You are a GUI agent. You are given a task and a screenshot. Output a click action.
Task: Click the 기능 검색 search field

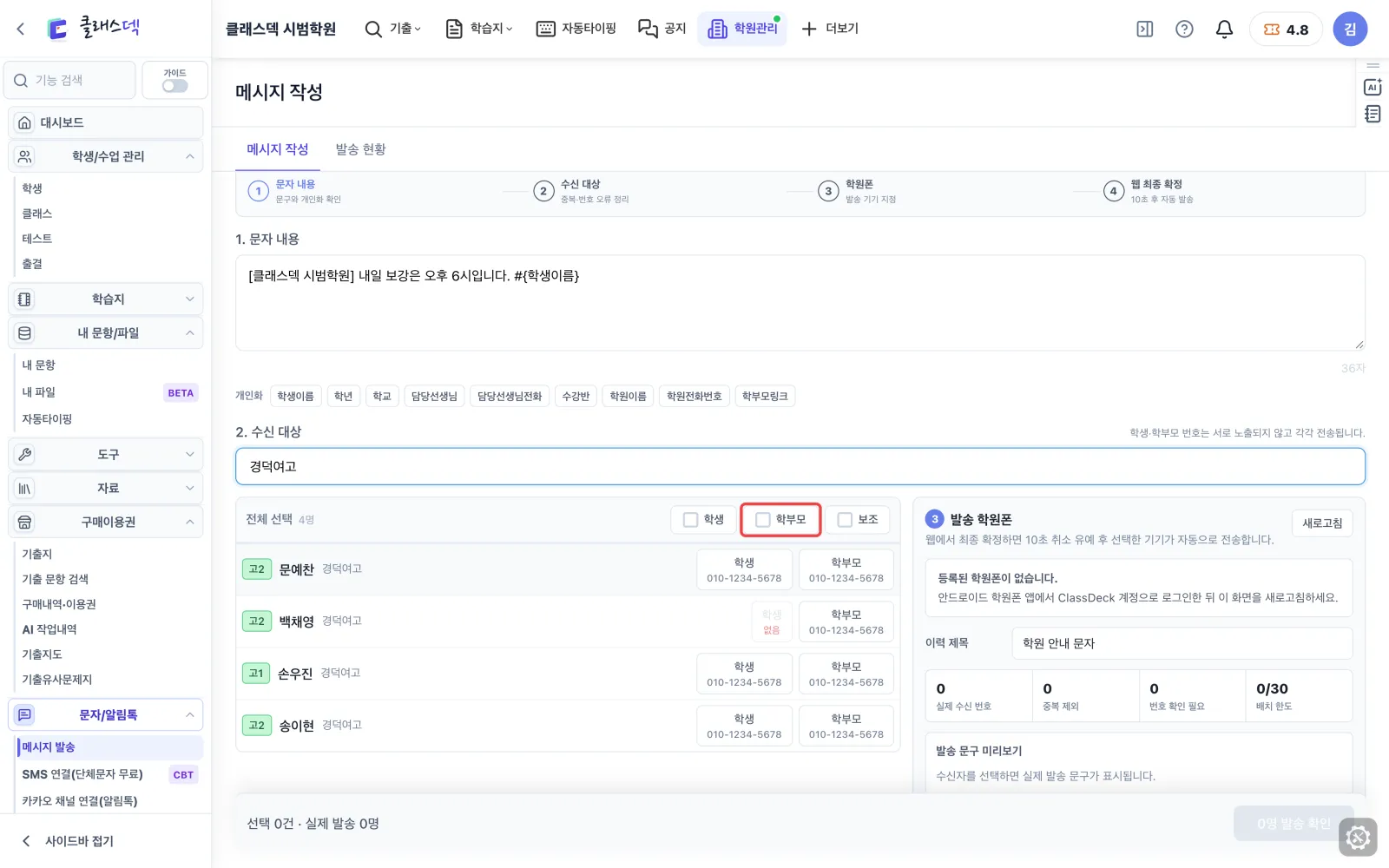tap(69, 80)
